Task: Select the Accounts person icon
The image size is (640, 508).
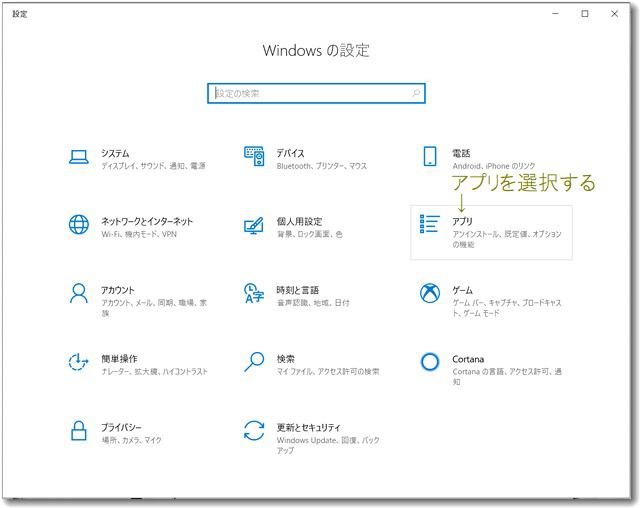Action: pyautogui.click(x=79, y=293)
